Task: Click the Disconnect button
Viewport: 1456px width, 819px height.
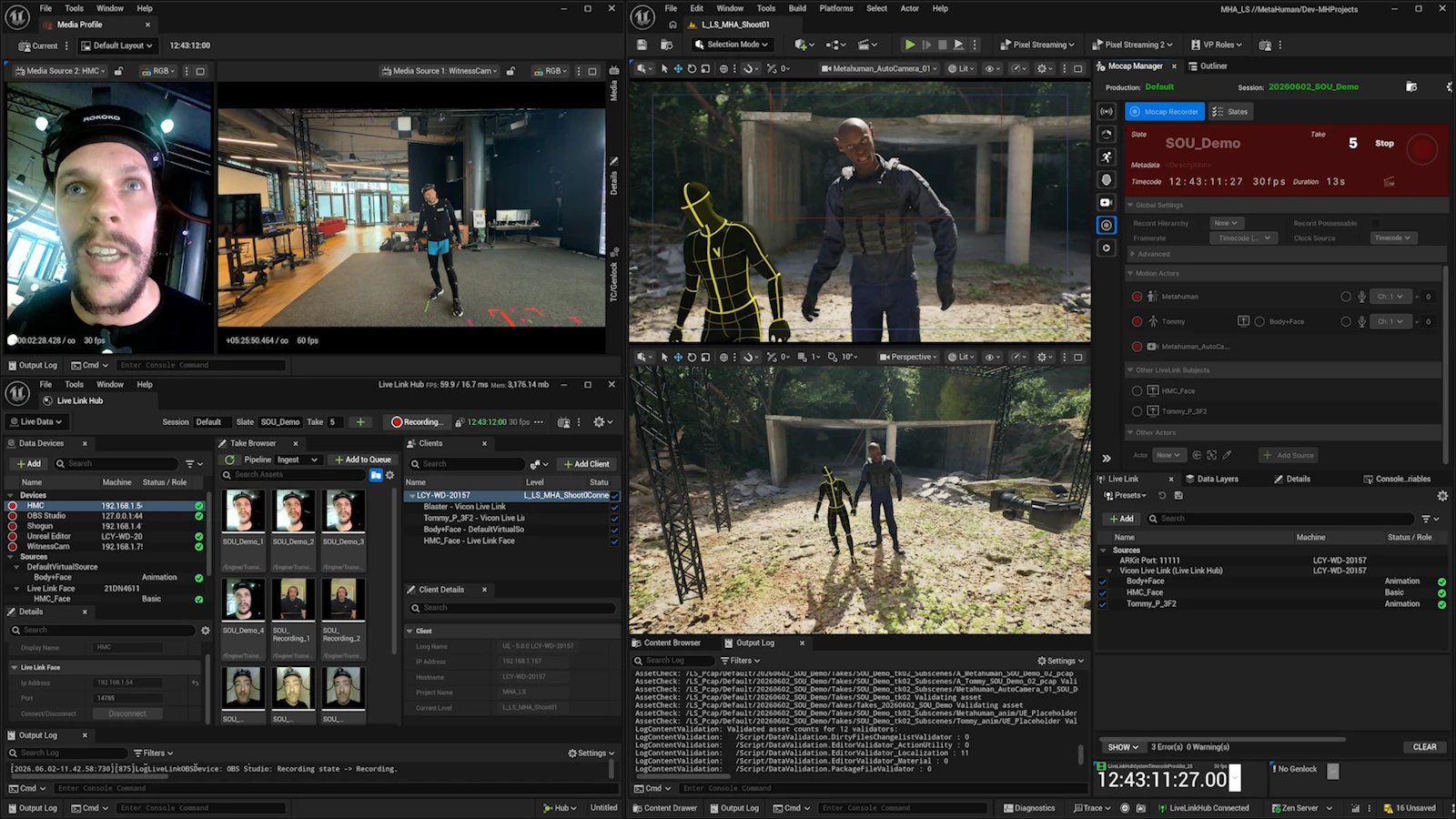Action: (x=127, y=713)
